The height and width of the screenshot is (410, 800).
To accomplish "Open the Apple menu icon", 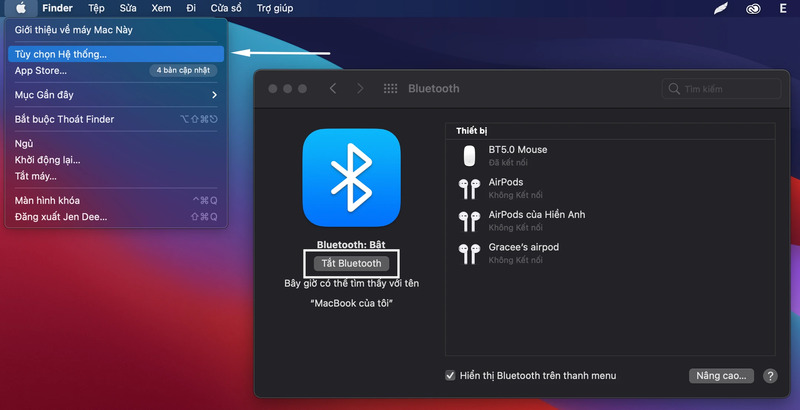I will click(x=21, y=8).
